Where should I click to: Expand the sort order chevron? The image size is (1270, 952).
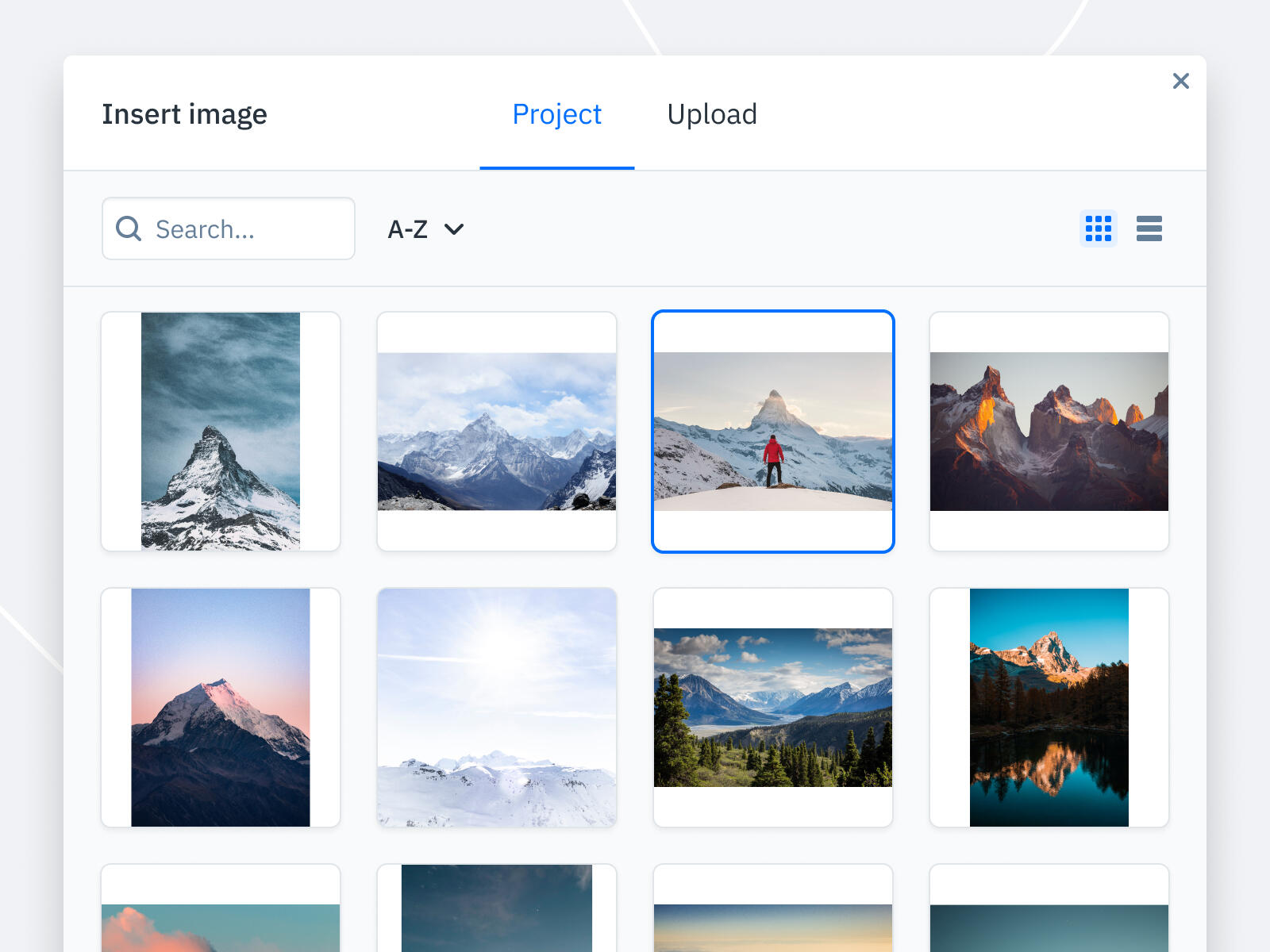(453, 230)
